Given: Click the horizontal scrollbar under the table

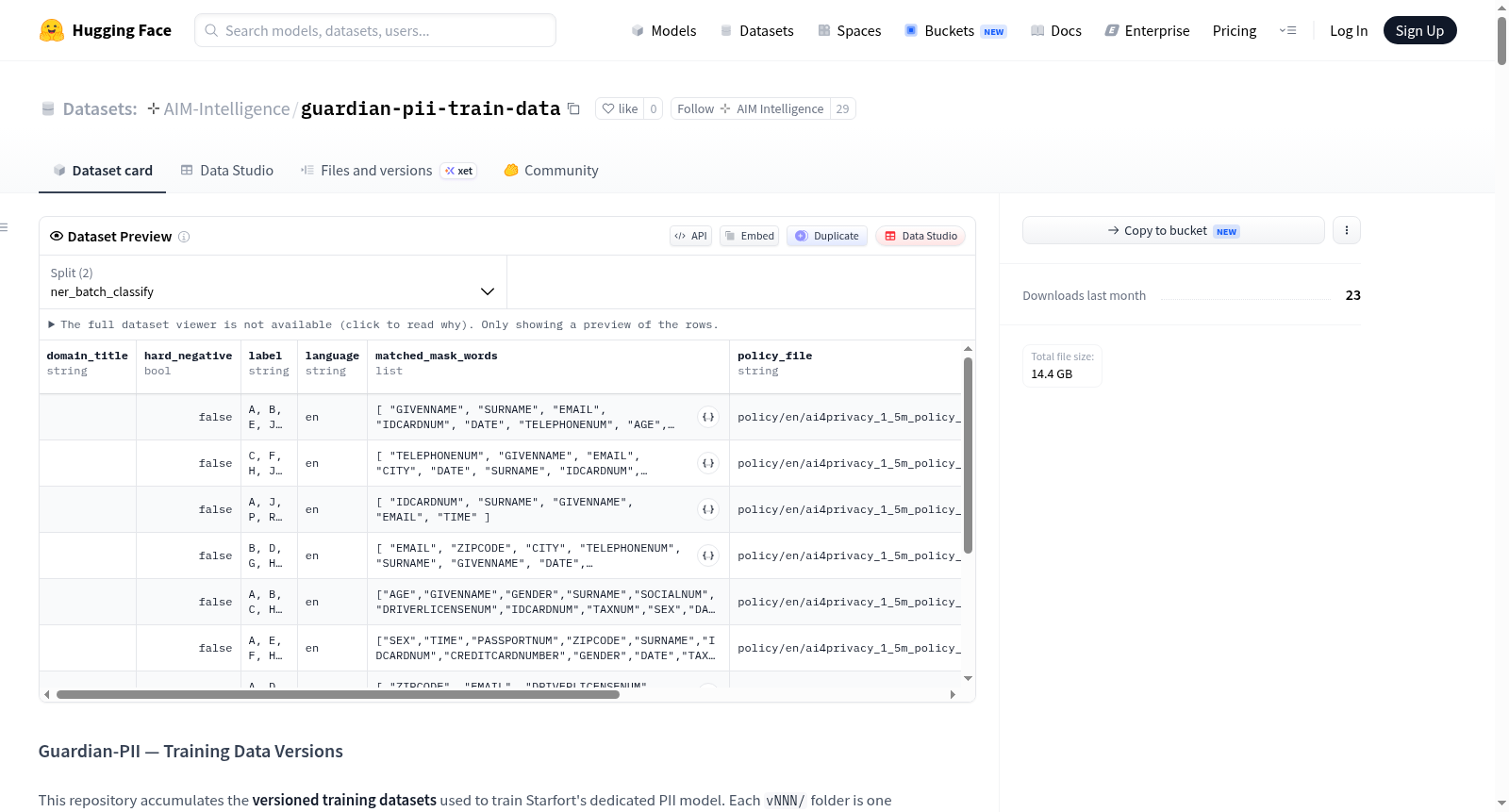Looking at the screenshot, I should [338, 694].
